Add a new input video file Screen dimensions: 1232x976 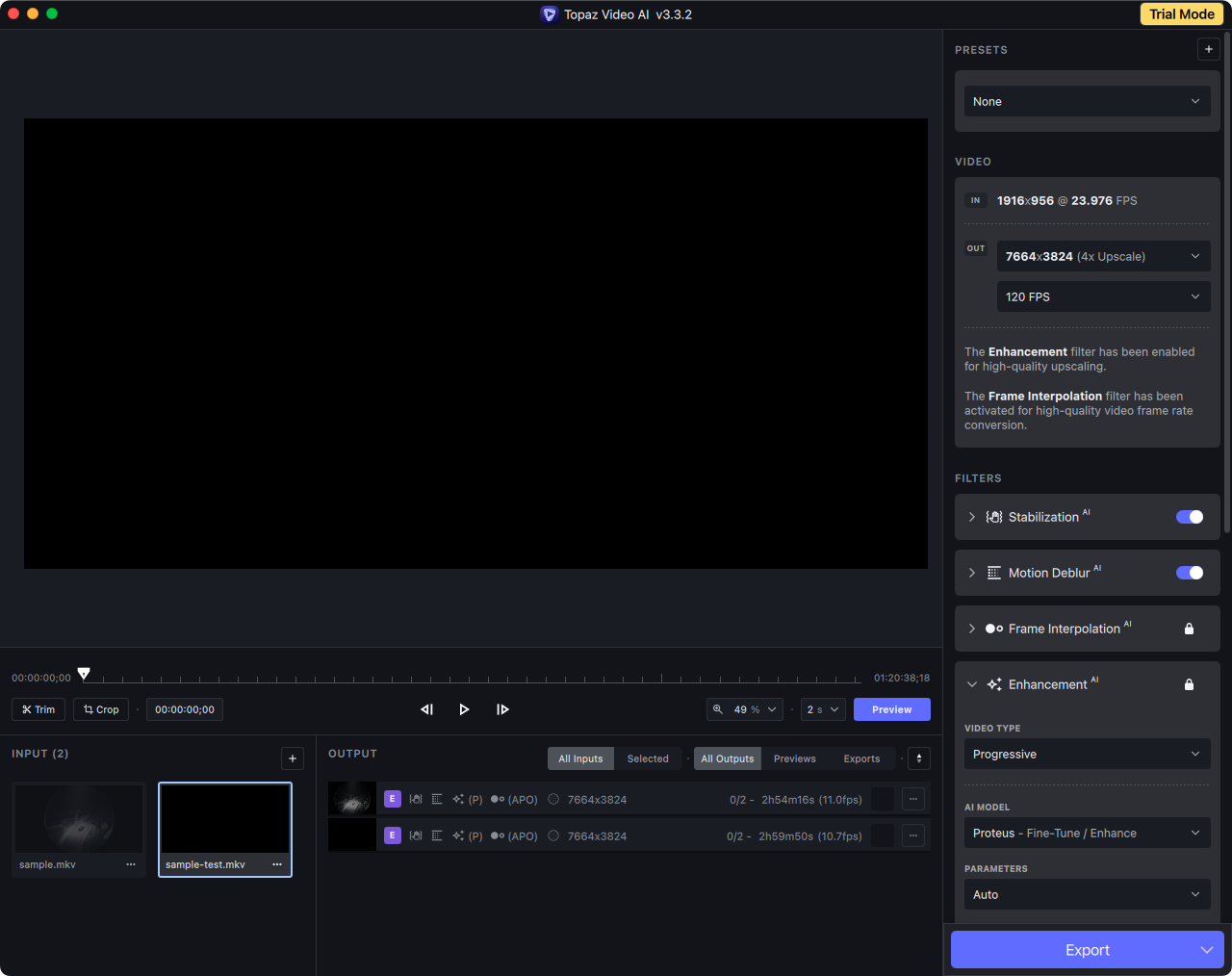pos(293,758)
